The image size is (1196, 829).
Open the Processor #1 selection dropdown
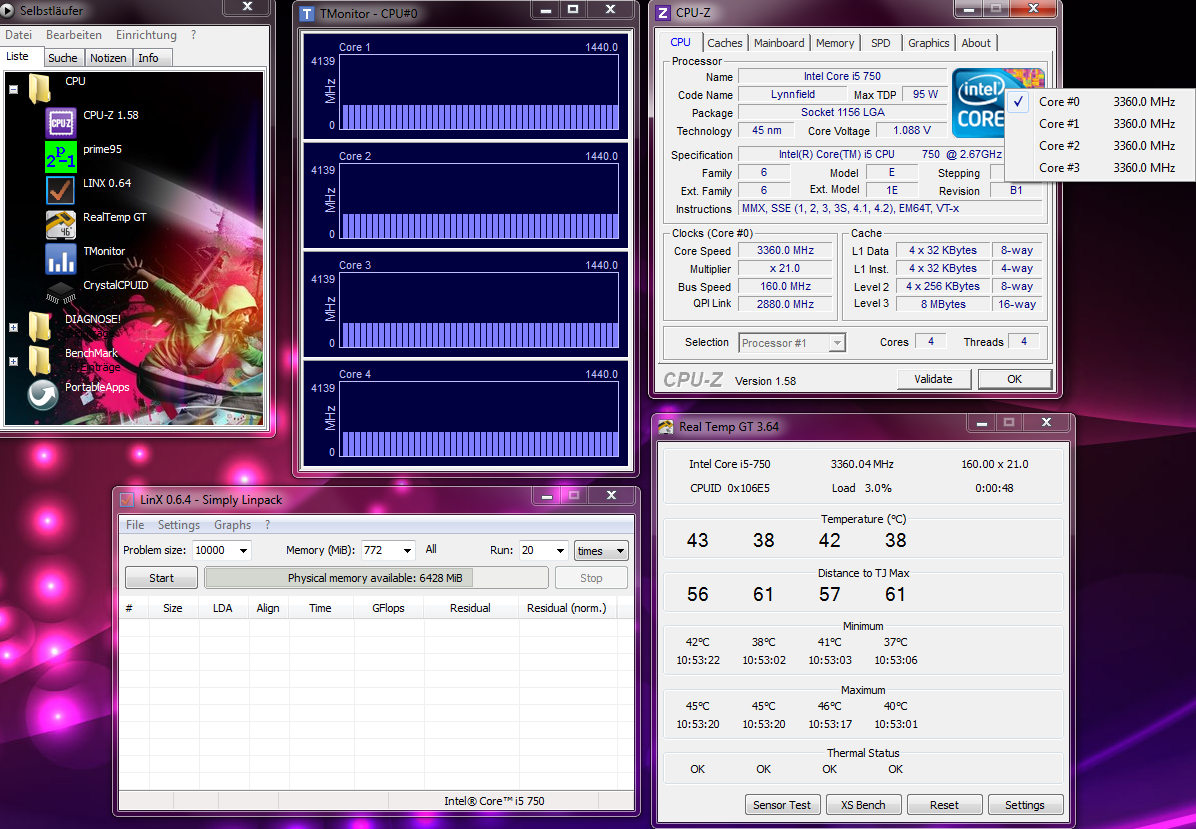[x=837, y=343]
